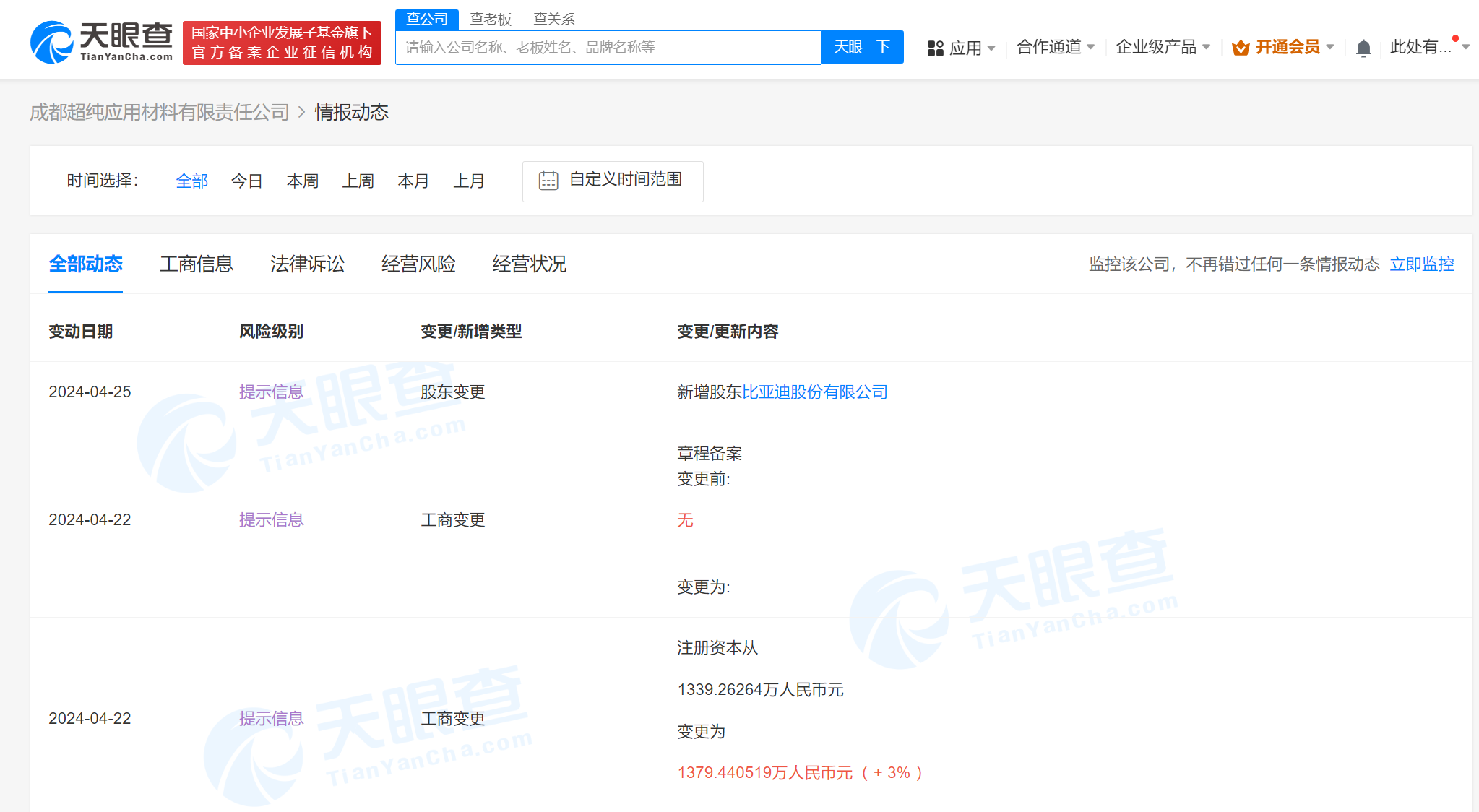Switch to the 法律诉讼 tab

tap(307, 264)
